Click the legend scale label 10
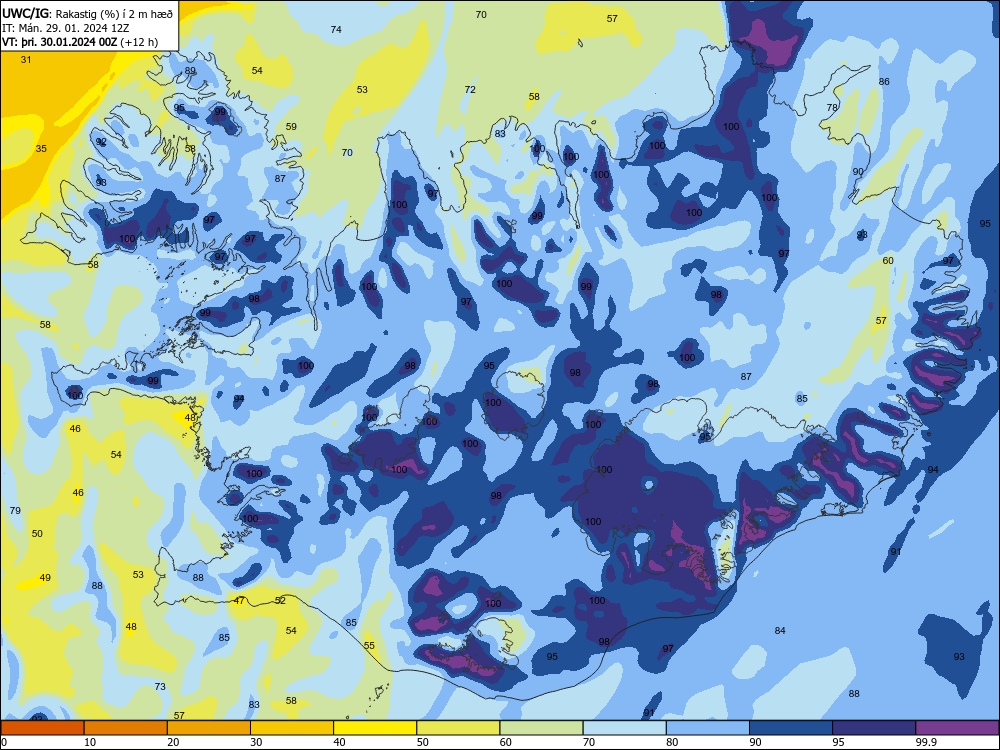 tap(90, 742)
